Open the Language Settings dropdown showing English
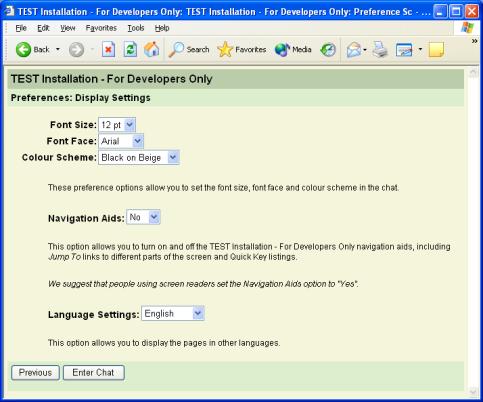Screen dimensions: 483x402 (x=173, y=314)
